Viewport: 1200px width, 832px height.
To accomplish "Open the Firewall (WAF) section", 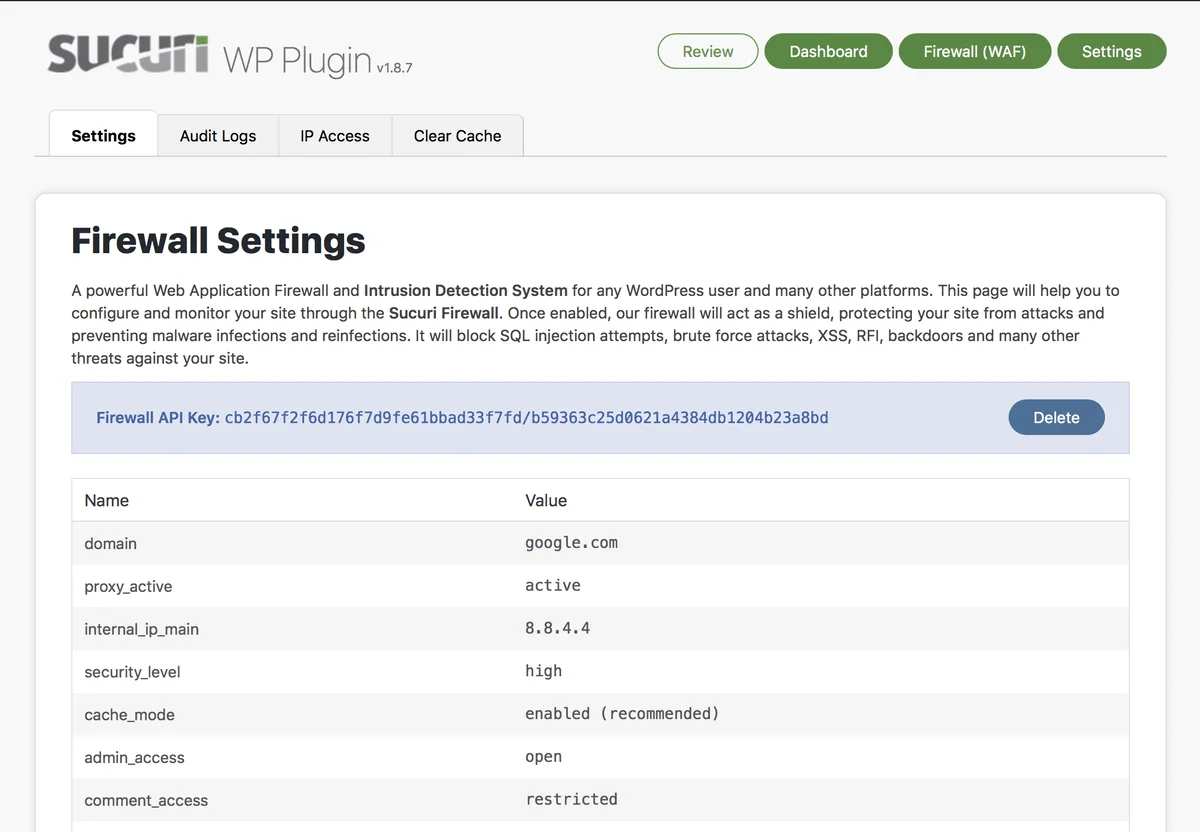I will coord(974,50).
